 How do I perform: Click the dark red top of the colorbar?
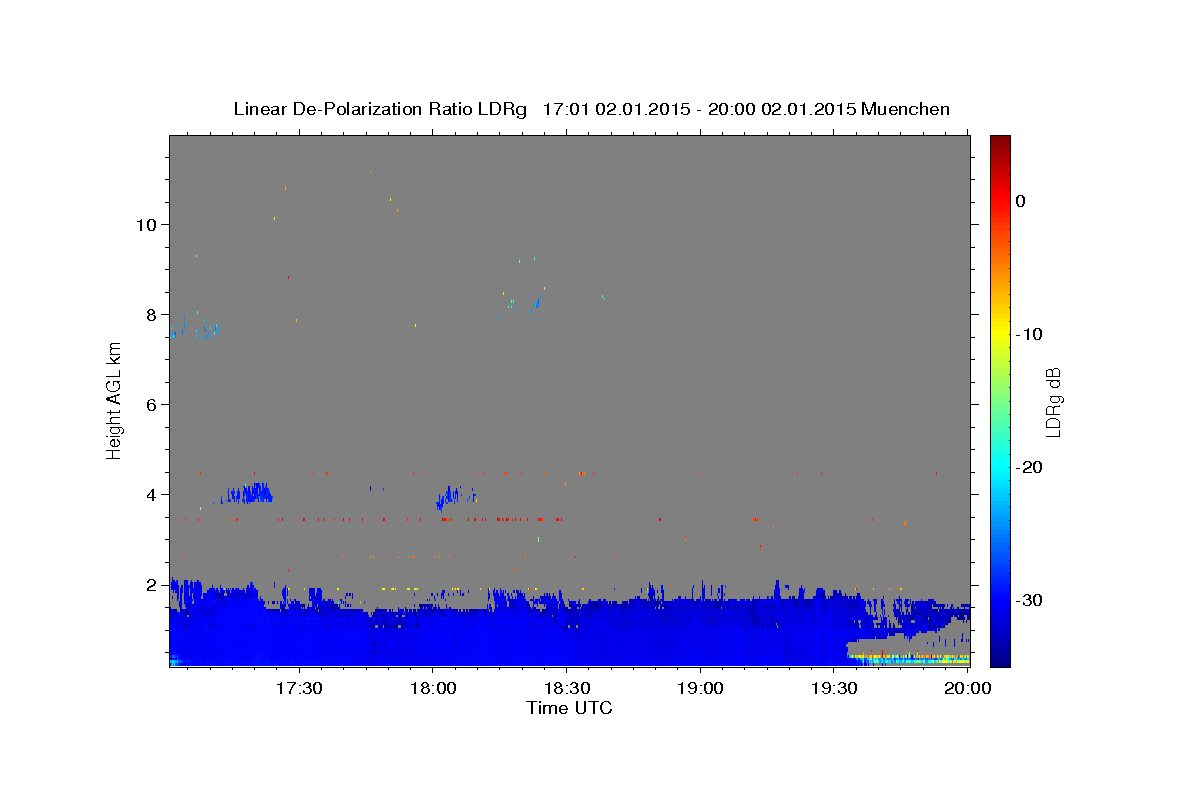pyautogui.click(x=1000, y=143)
